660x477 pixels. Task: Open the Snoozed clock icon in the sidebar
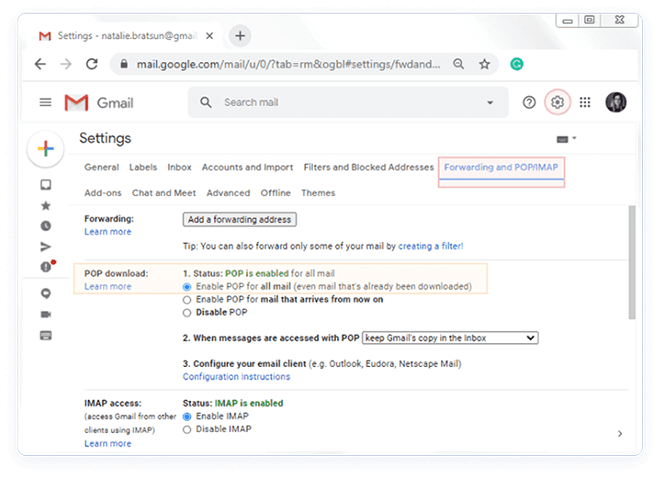pyautogui.click(x=45, y=226)
